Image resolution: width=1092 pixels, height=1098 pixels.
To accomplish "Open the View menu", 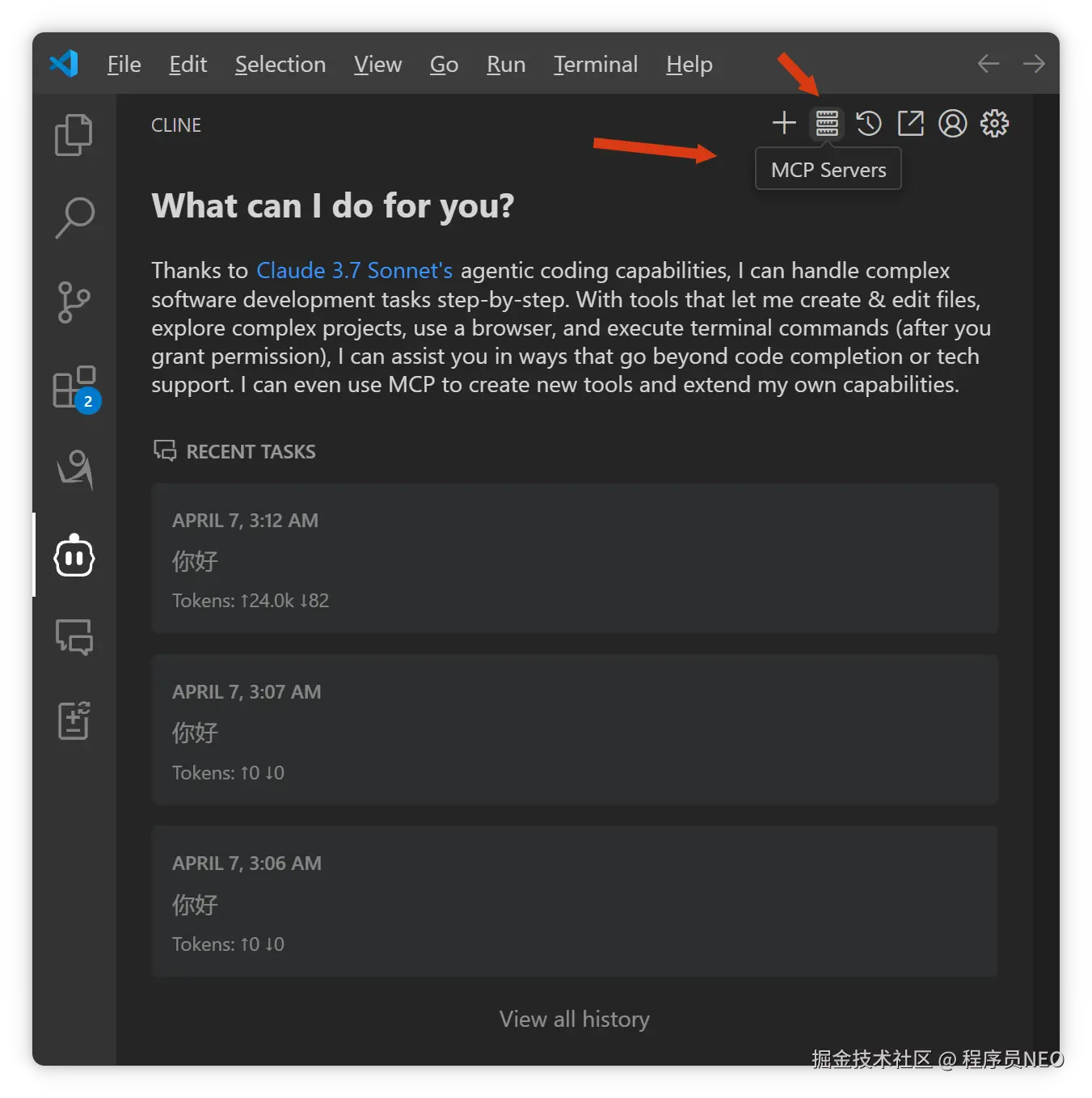I will (x=377, y=65).
